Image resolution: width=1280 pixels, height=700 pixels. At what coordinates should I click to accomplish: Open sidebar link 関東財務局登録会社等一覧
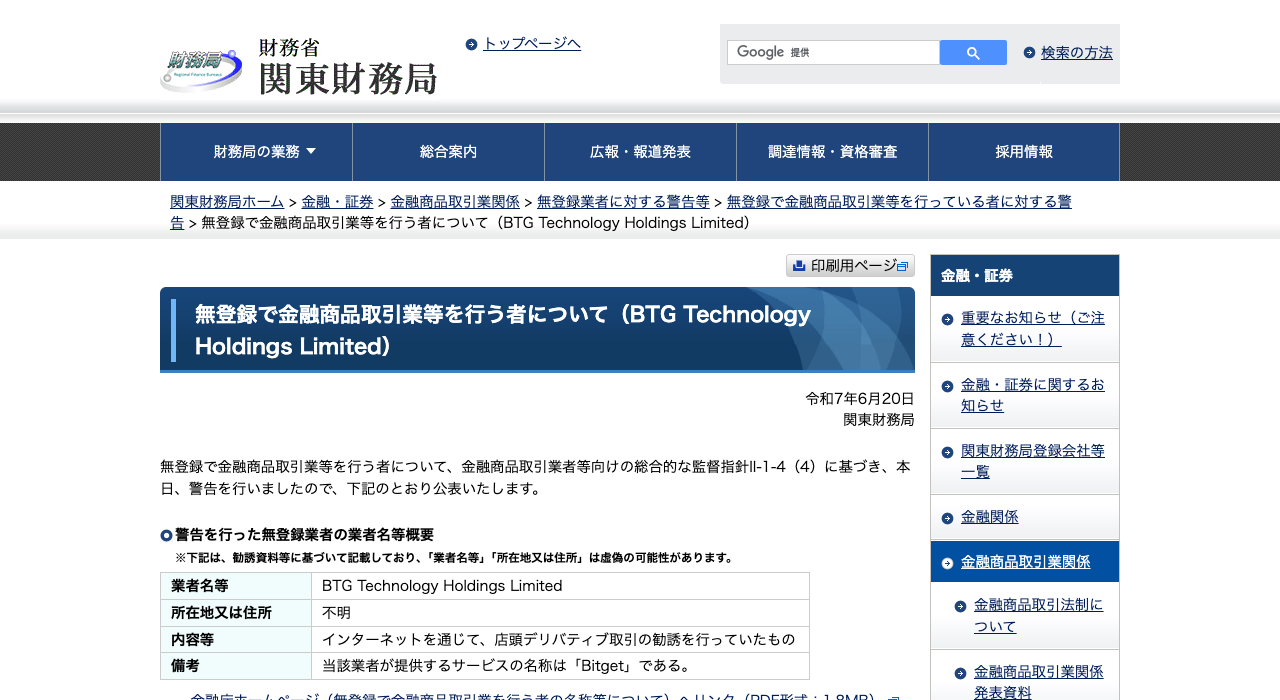(1033, 461)
